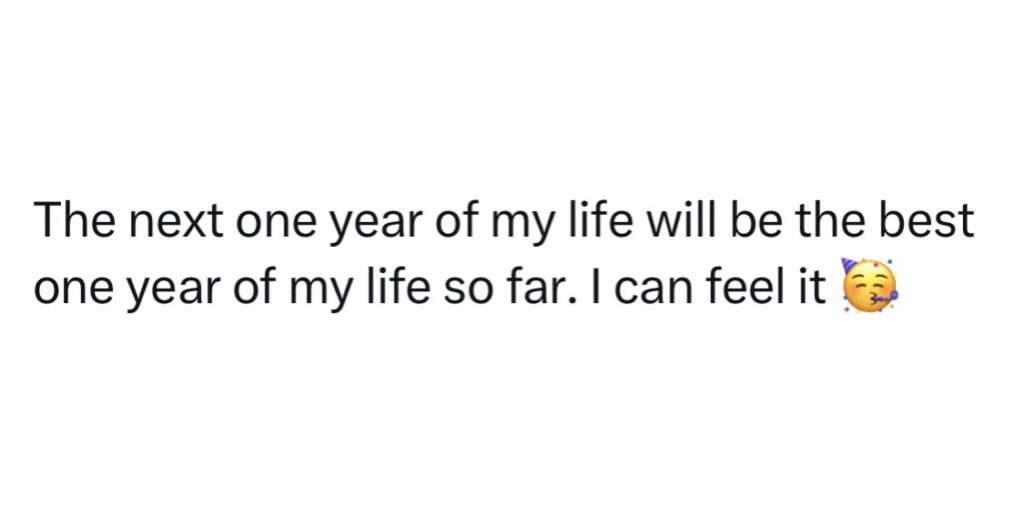Click the standalone word "I"

(612, 287)
